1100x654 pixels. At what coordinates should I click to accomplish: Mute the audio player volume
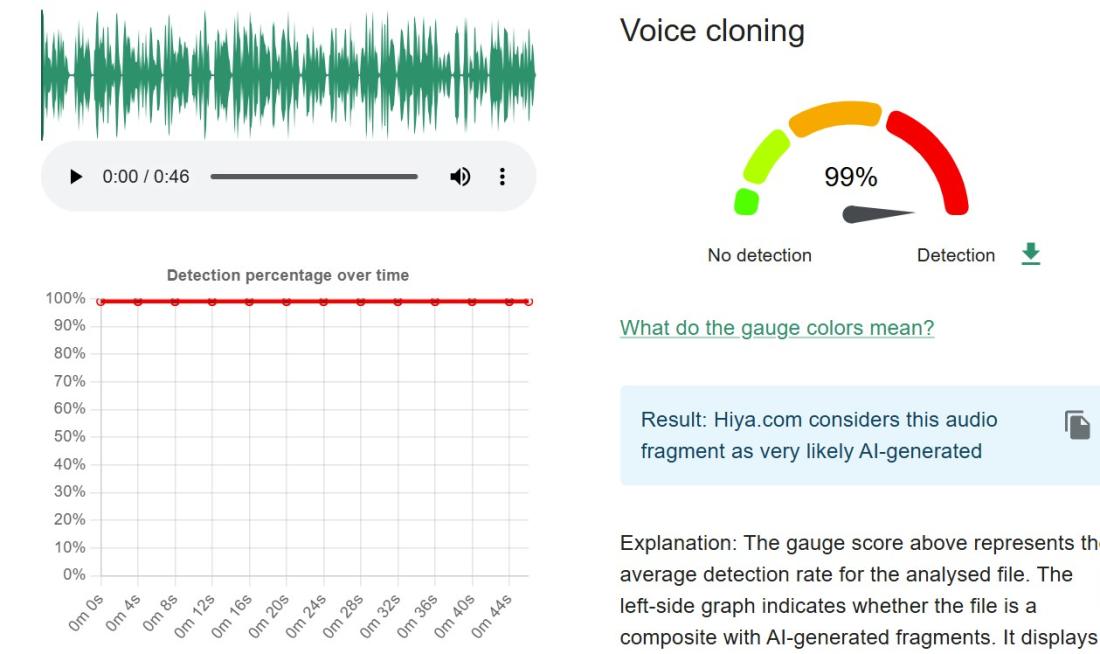pyautogui.click(x=460, y=177)
